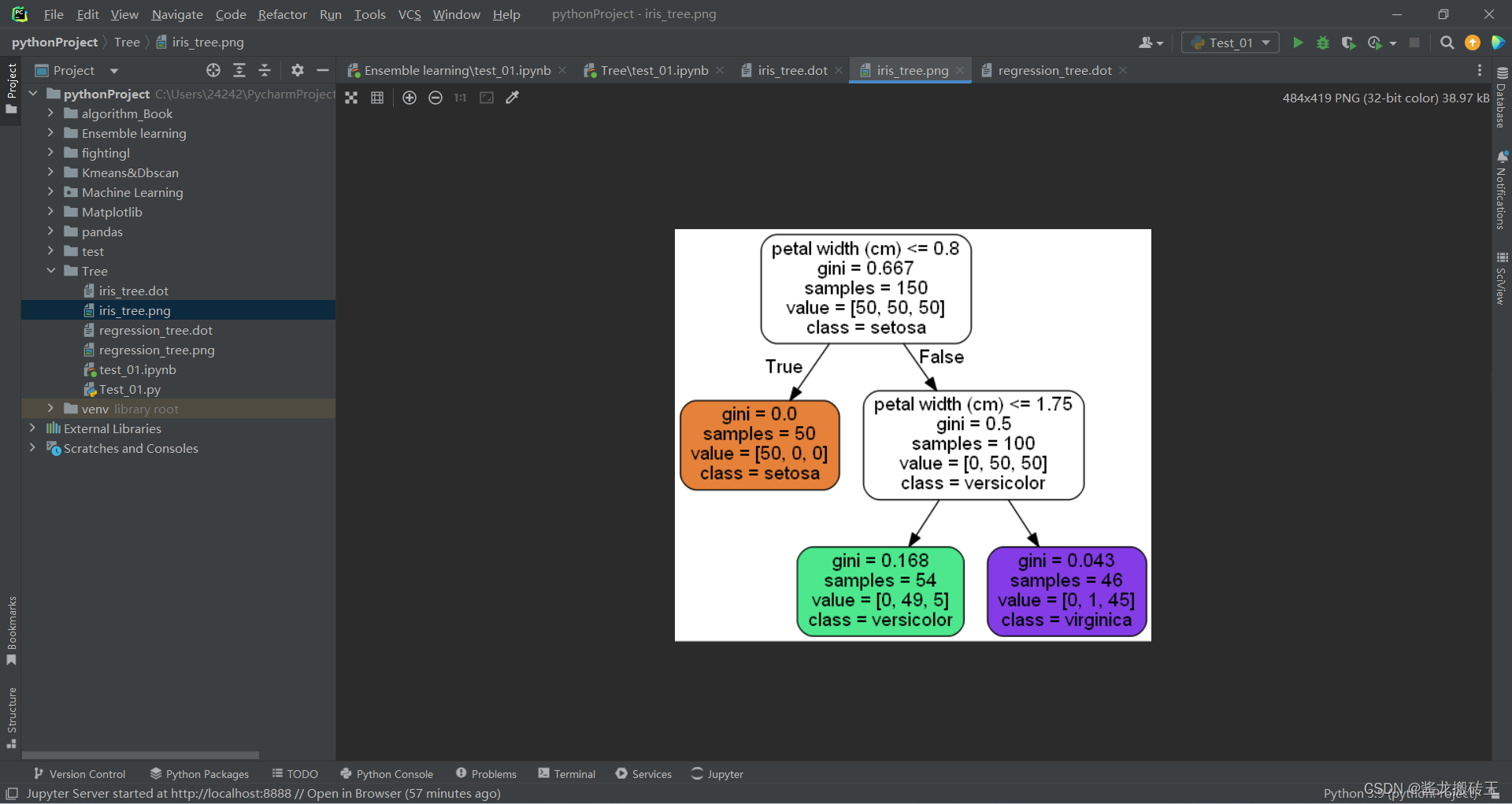Toggle the grid in the image viewer
This screenshot has width=1512, height=804.
click(x=377, y=98)
